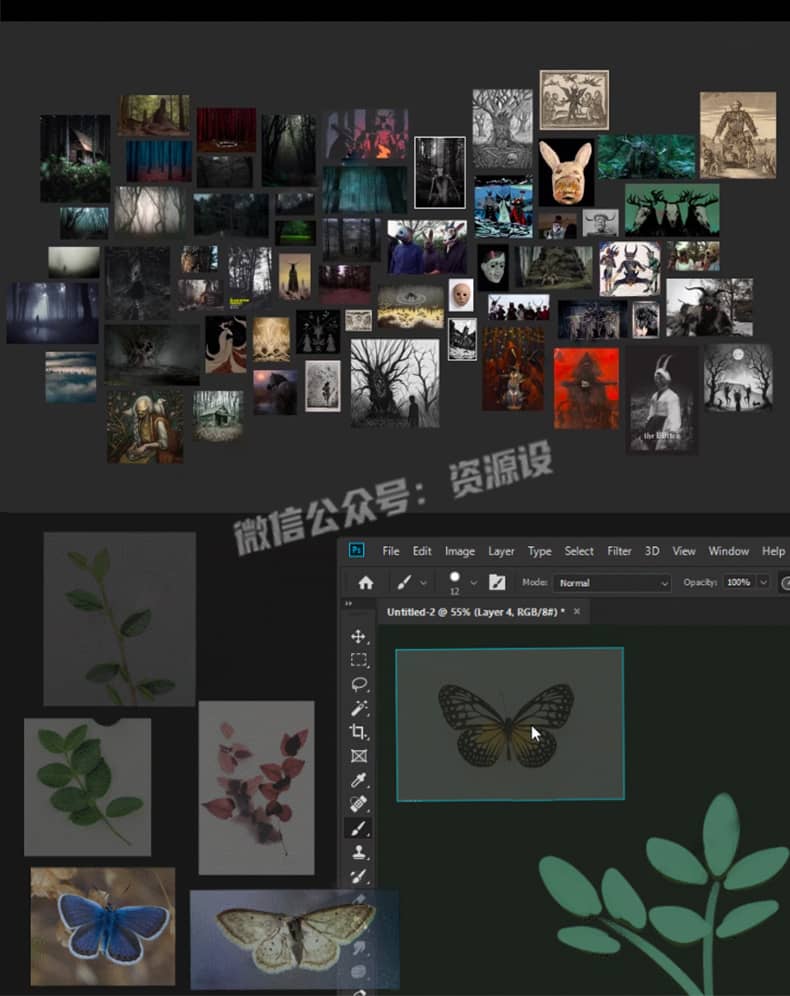Click the Photoshop Ps logo icon
This screenshot has width=790, height=996.
point(357,550)
